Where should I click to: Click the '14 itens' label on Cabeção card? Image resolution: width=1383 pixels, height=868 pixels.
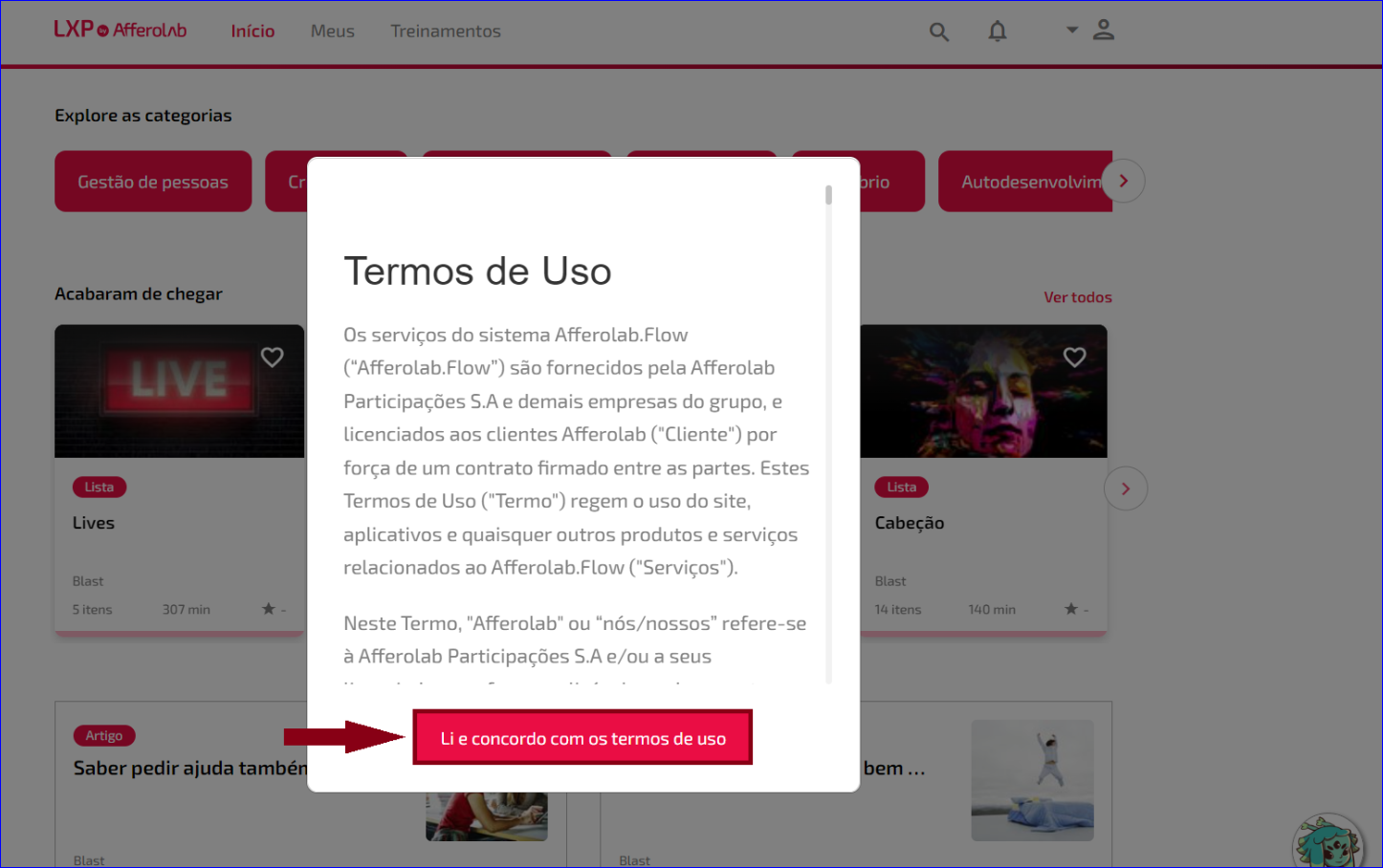click(x=898, y=609)
